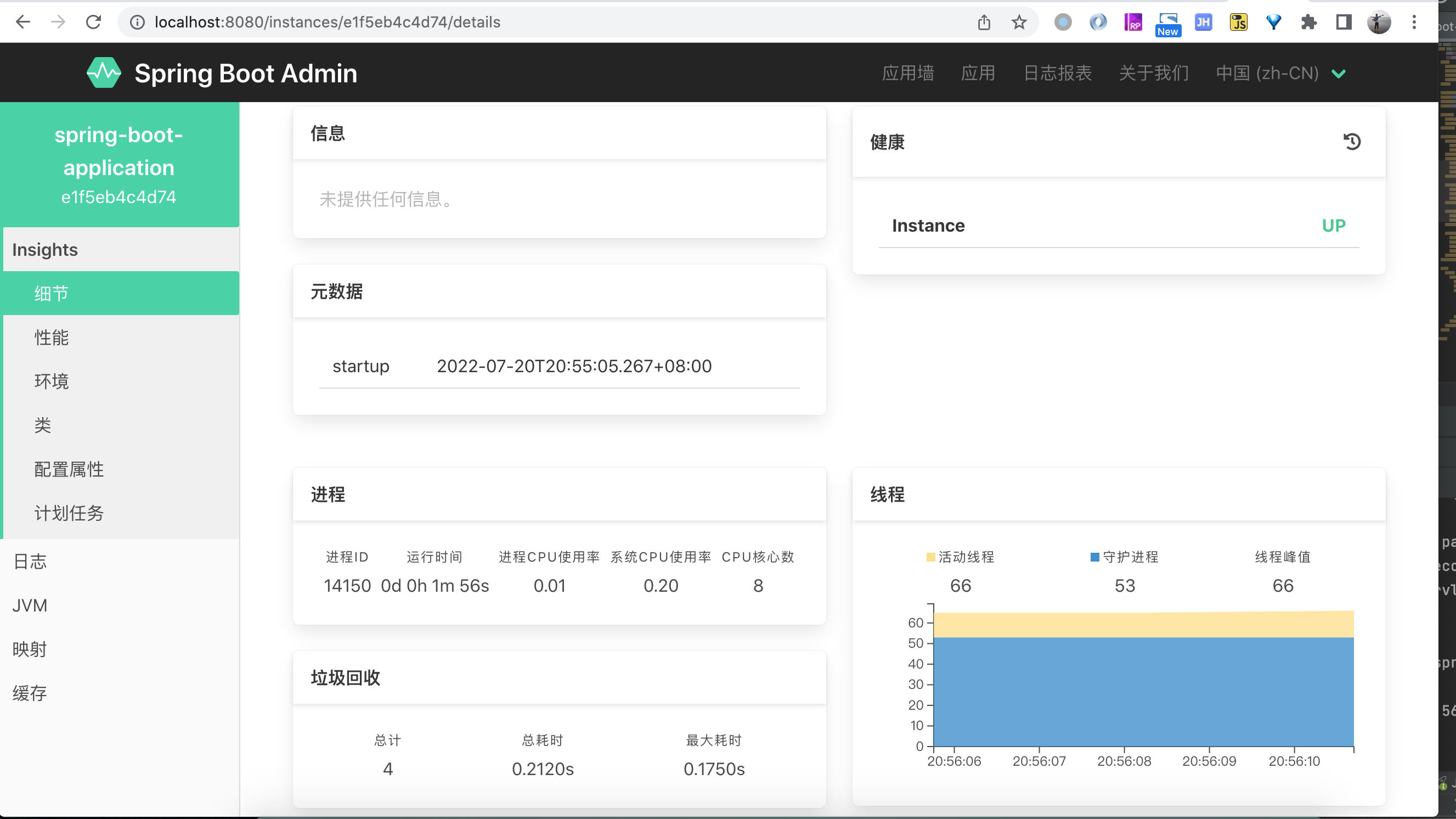The width and height of the screenshot is (1456, 819).
Task: Collapse the Insights sidebar section
Action: [x=121, y=249]
